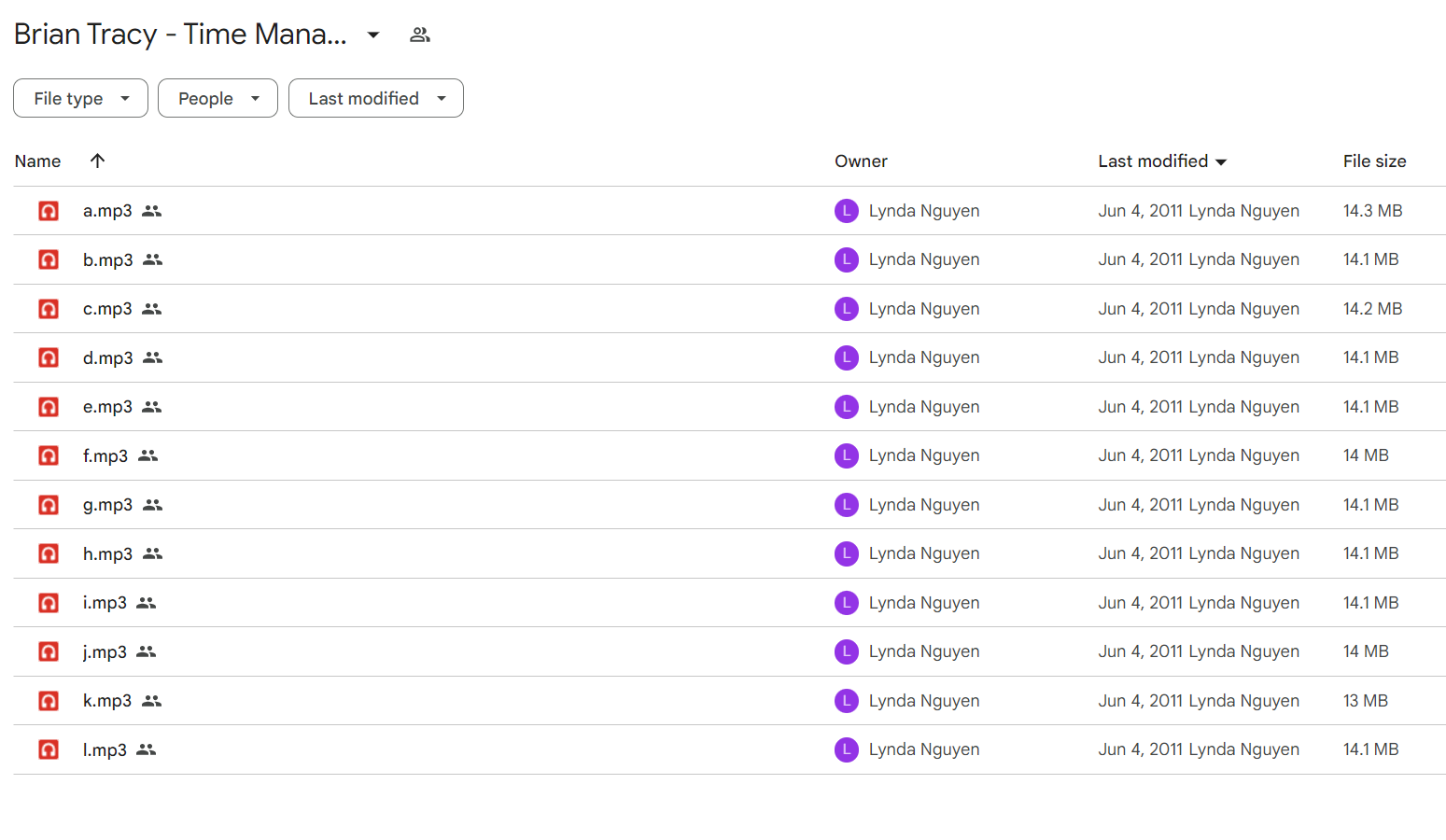This screenshot has height=840, width=1446.
Task: Select the h.mp3 file name
Action: click(x=108, y=553)
